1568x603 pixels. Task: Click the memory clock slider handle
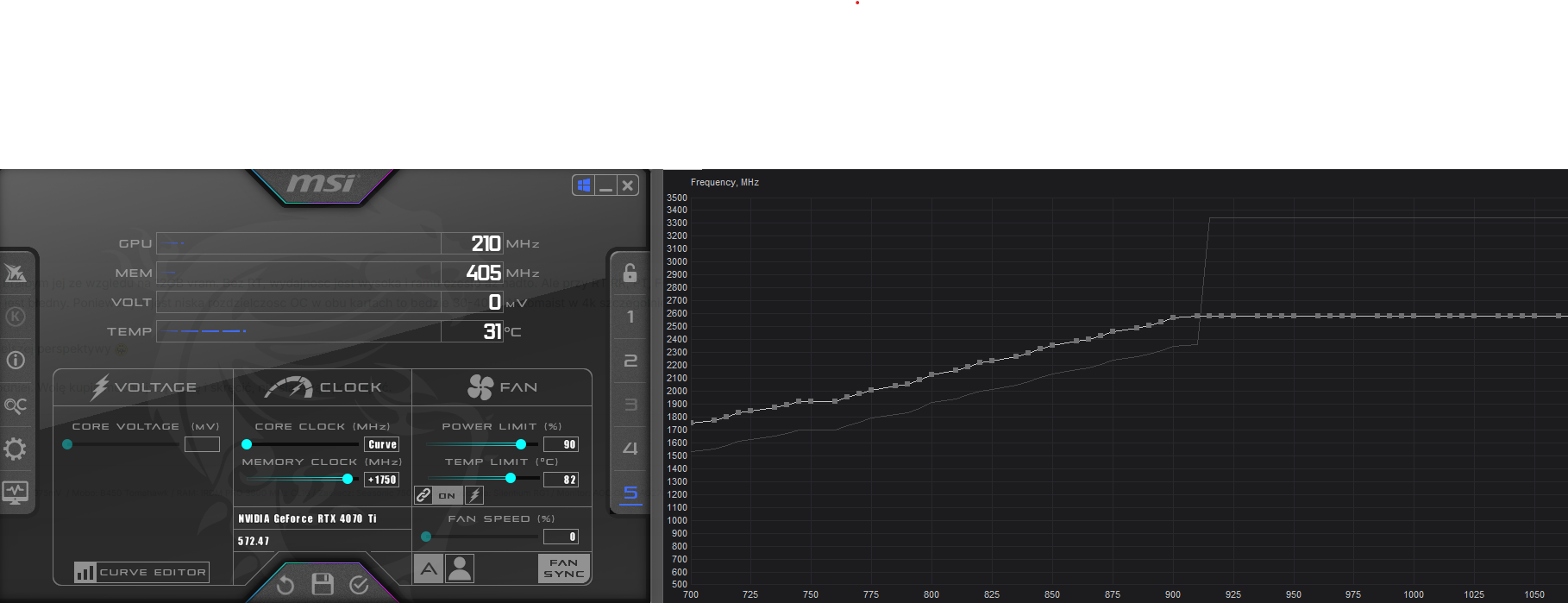pyautogui.click(x=348, y=479)
